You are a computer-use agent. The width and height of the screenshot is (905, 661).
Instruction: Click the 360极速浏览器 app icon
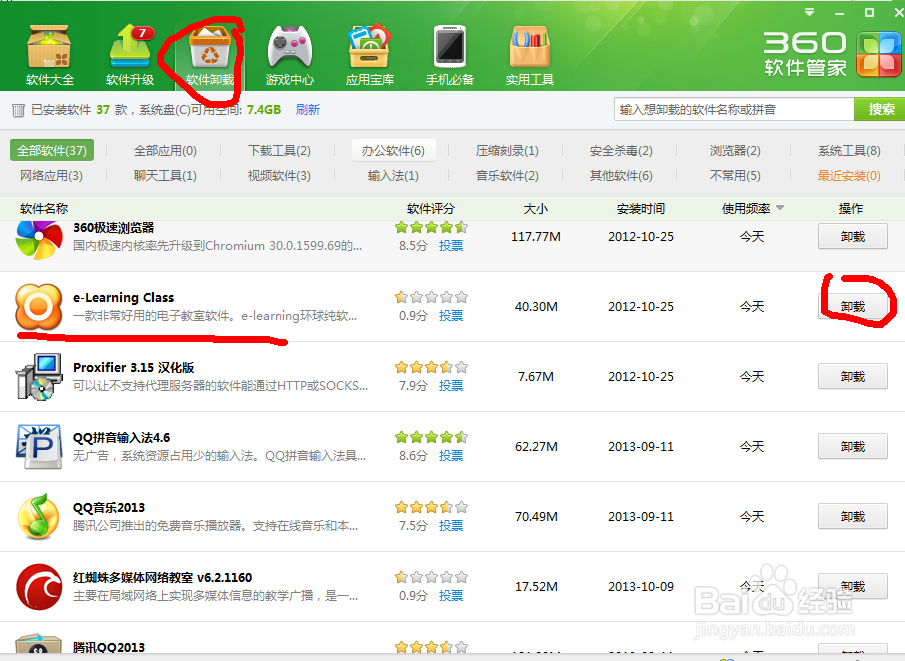(39, 240)
